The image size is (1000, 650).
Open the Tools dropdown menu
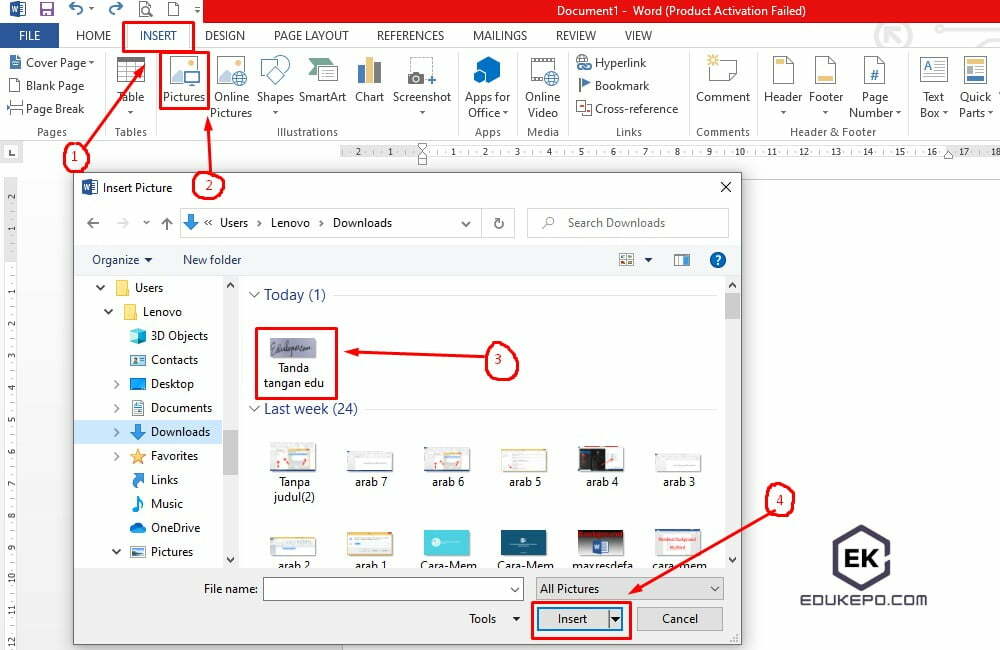click(x=490, y=618)
